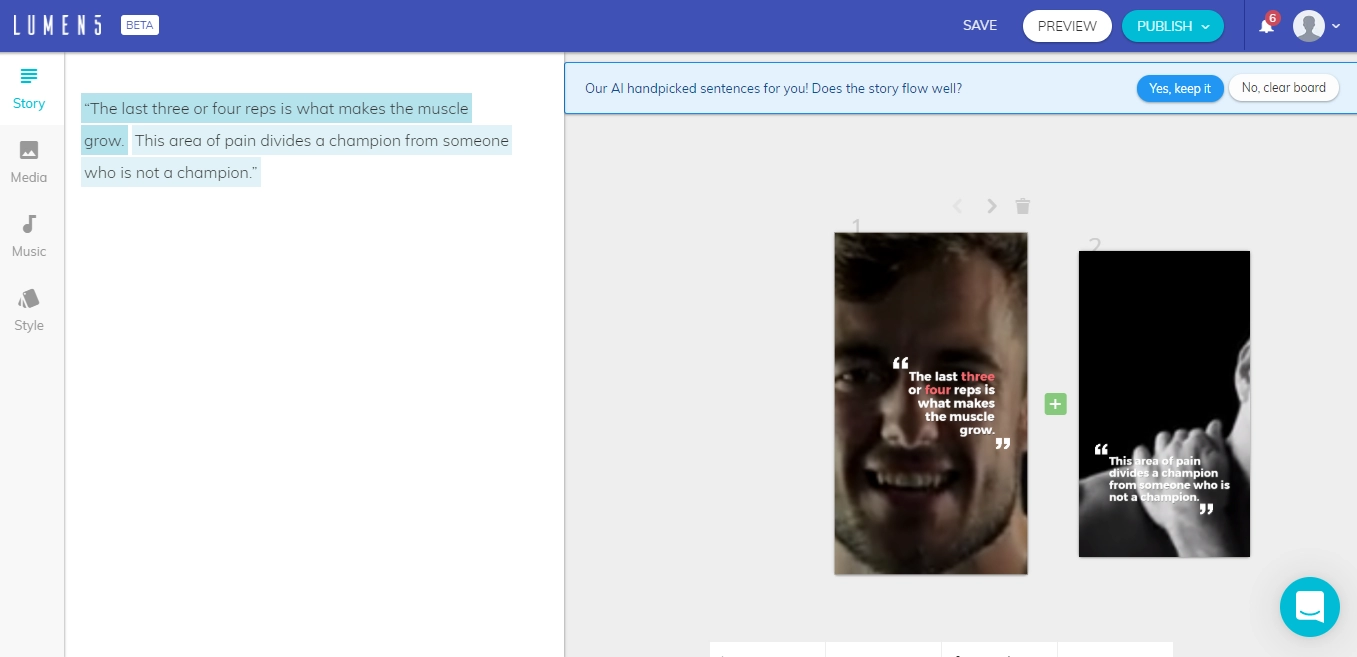Viewport: 1357px width, 657px height.
Task: Click the Lumen5 logo
Action: coord(58,26)
